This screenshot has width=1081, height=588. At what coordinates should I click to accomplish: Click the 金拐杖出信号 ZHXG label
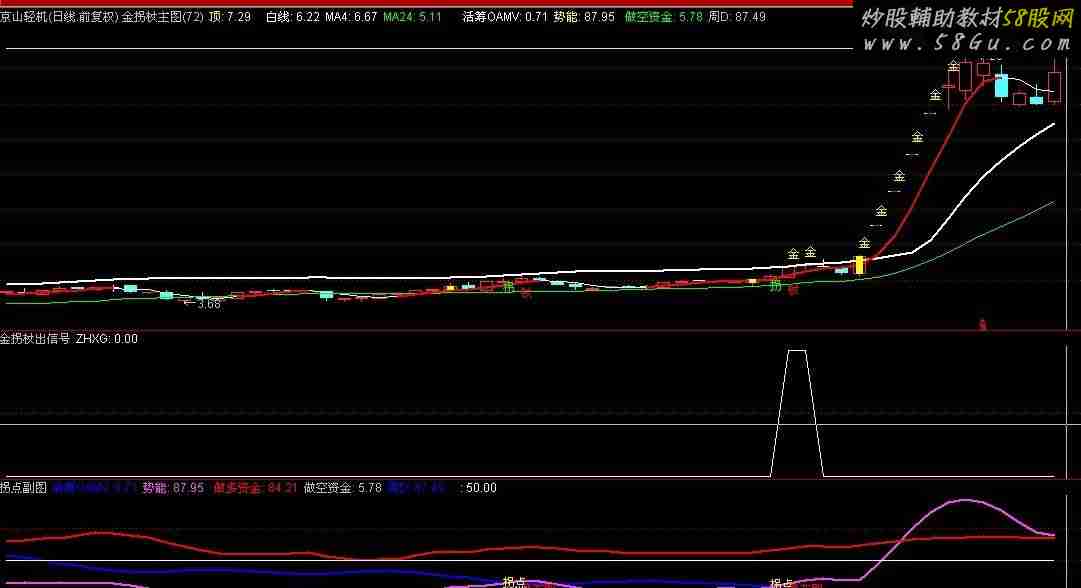(68, 339)
